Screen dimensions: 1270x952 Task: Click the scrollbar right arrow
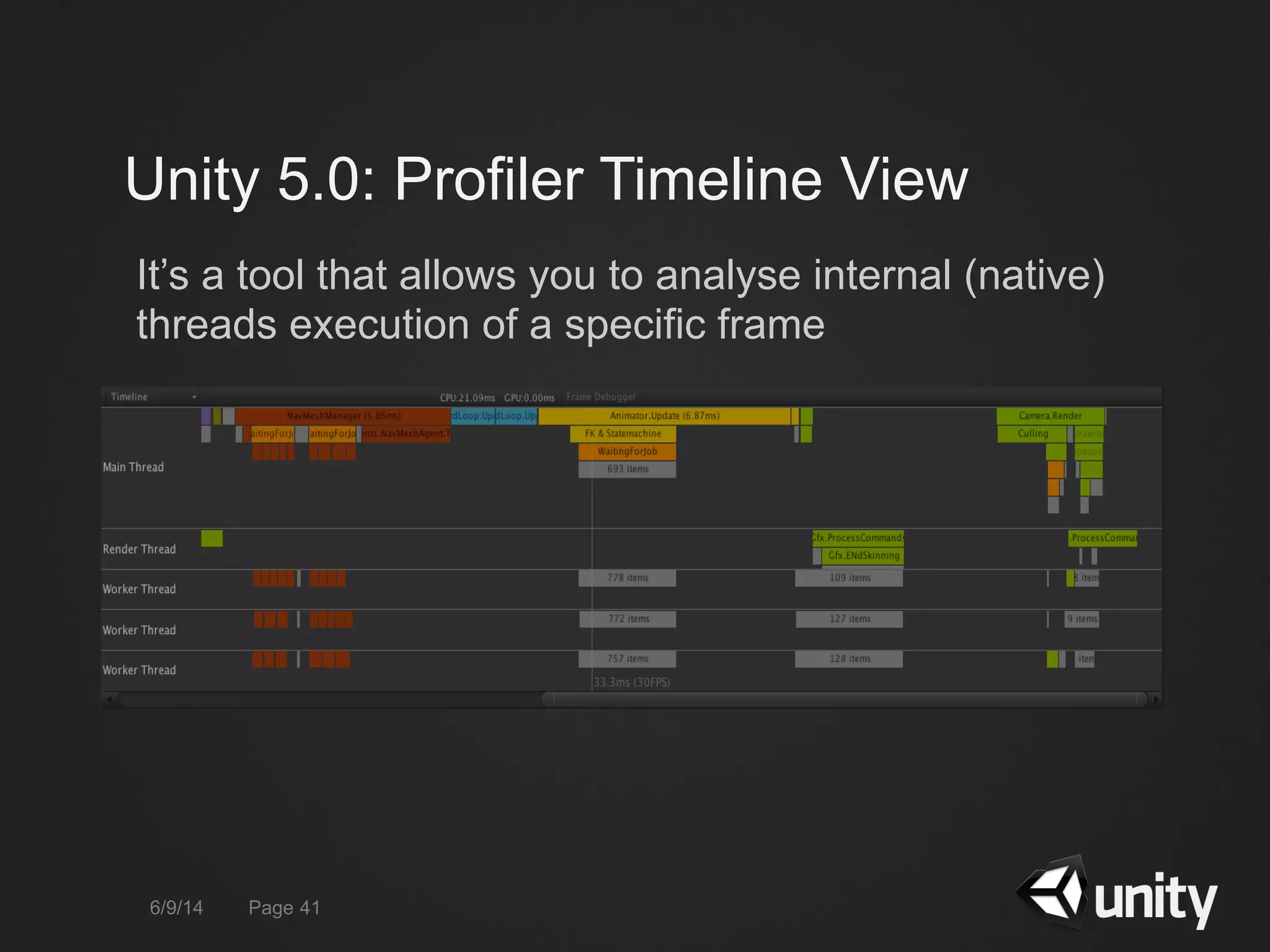[1155, 700]
